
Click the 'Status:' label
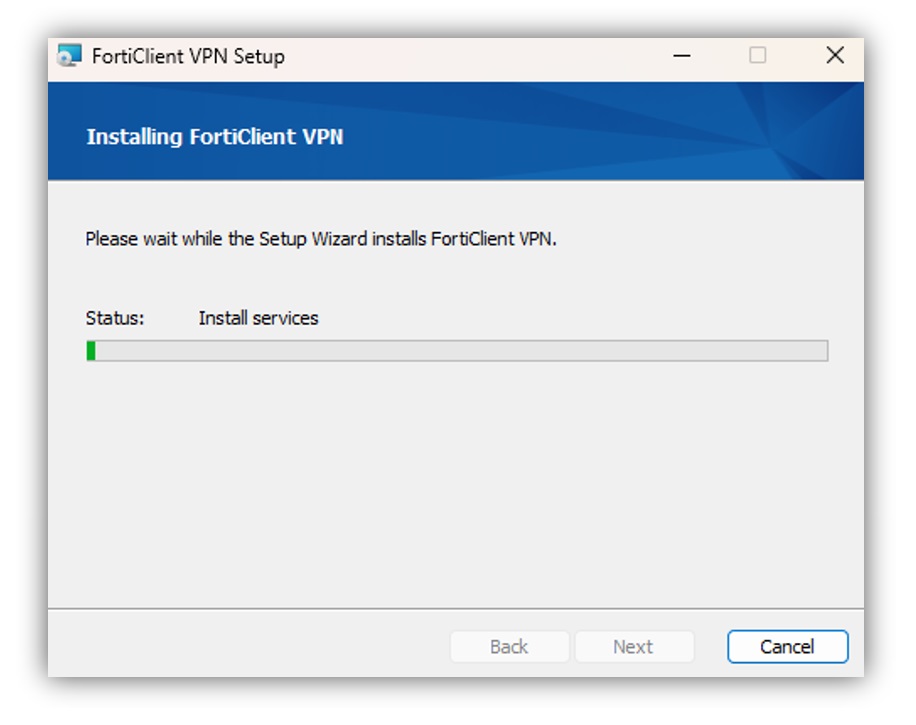114,318
